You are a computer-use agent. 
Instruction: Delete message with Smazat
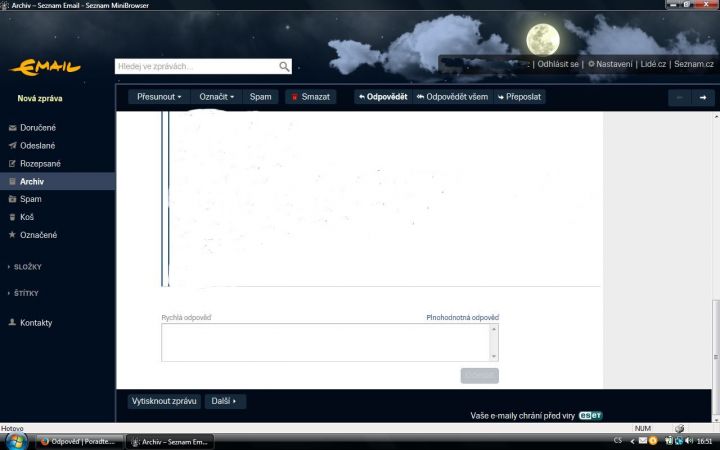(x=311, y=97)
